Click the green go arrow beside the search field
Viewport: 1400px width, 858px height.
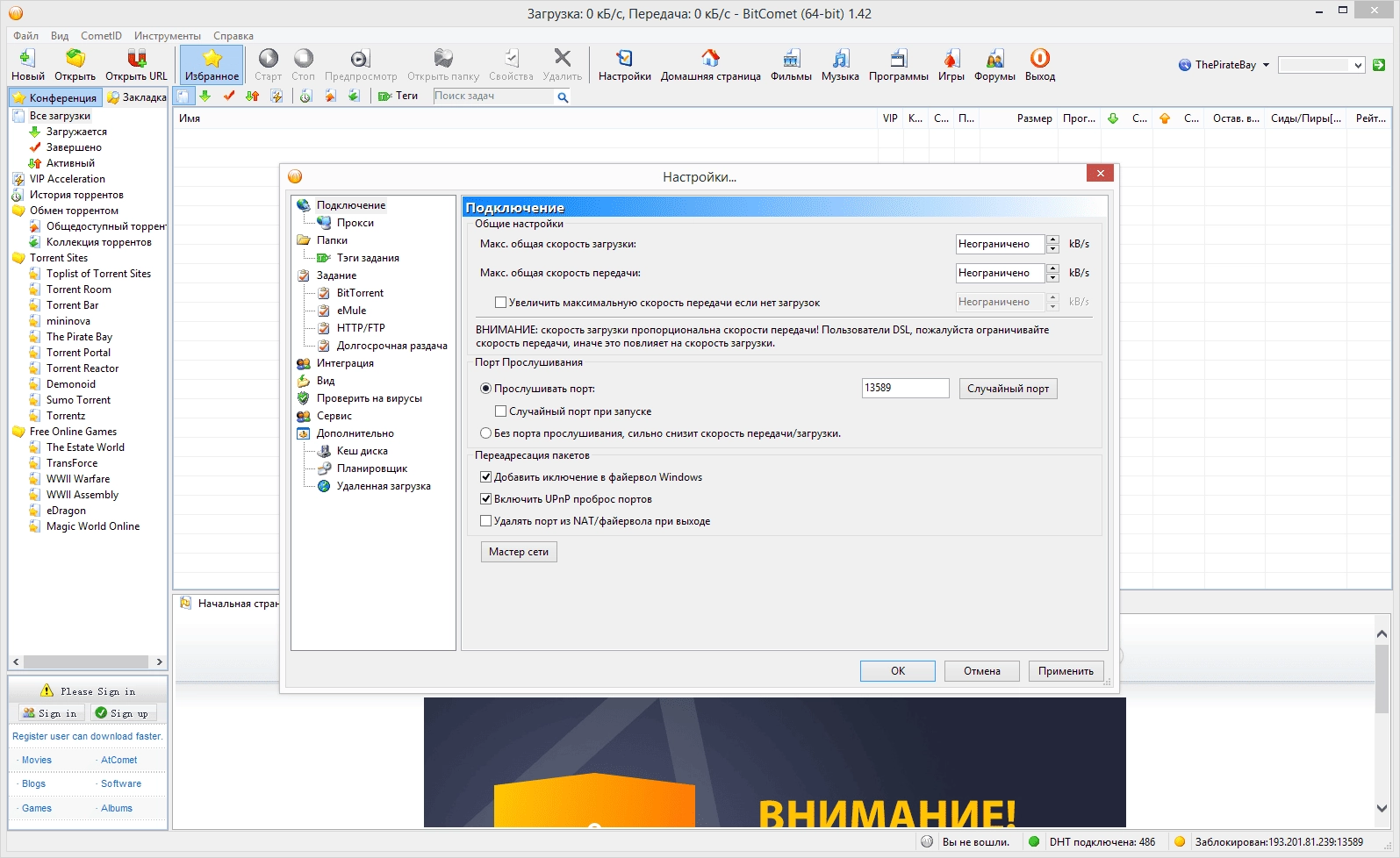click(x=1379, y=65)
